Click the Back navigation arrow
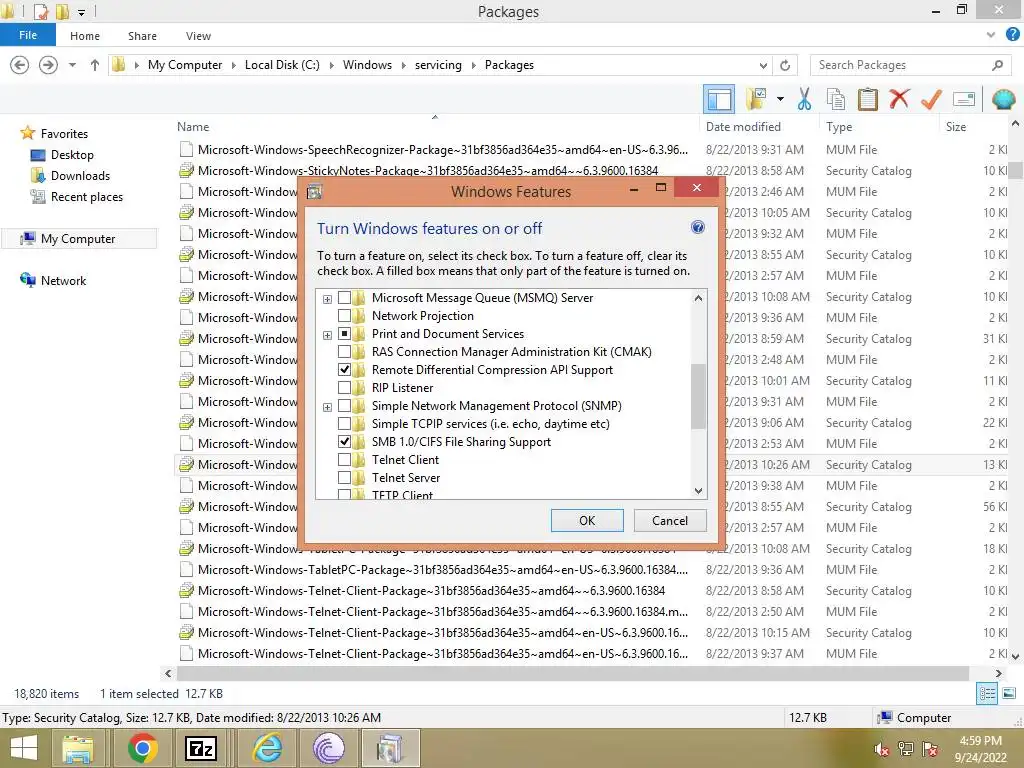 tap(20, 65)
